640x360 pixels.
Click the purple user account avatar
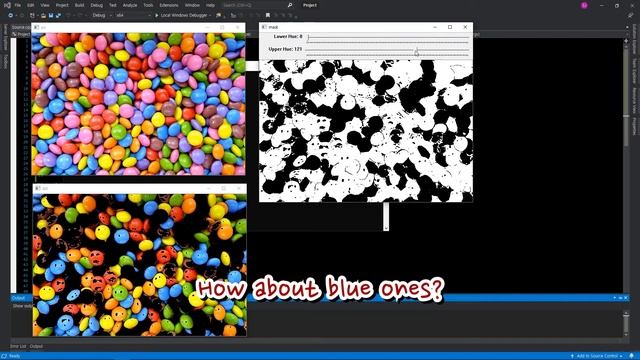coord(584,5)
